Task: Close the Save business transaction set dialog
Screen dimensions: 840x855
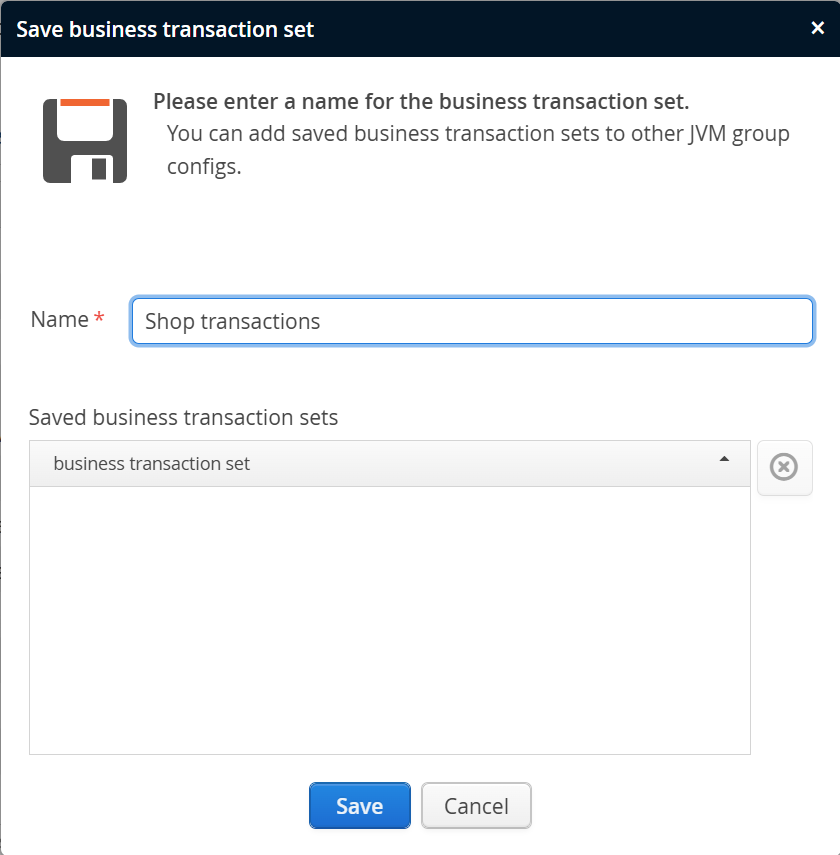Action: [817, 28]
